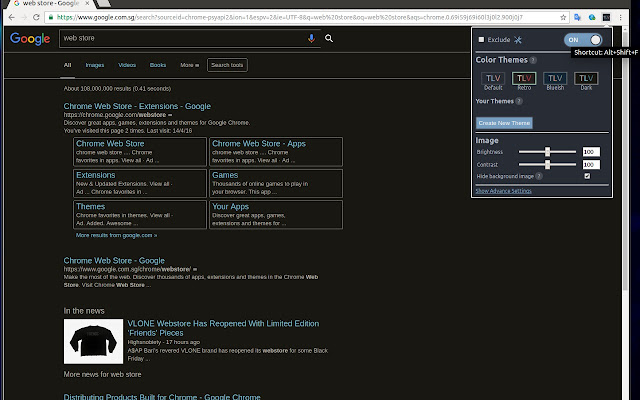
Task: Open the Extensions sitelink
Action: [x=96, y=175]
